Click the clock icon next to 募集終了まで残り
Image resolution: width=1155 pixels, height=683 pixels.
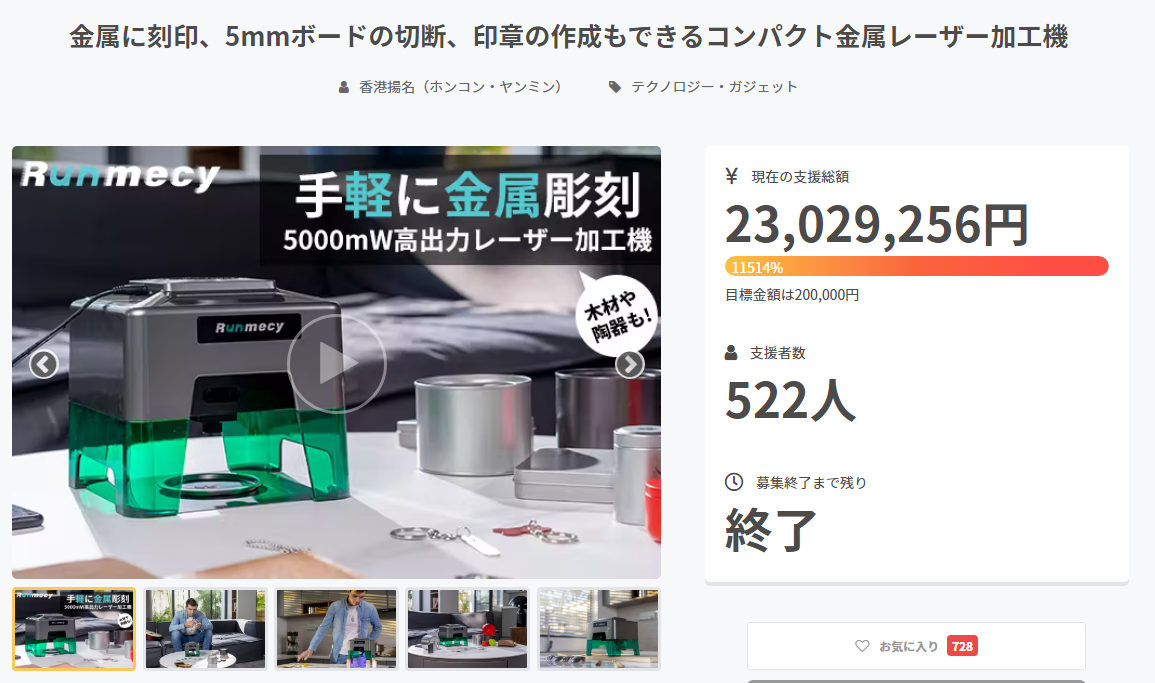tap(734, 482)
